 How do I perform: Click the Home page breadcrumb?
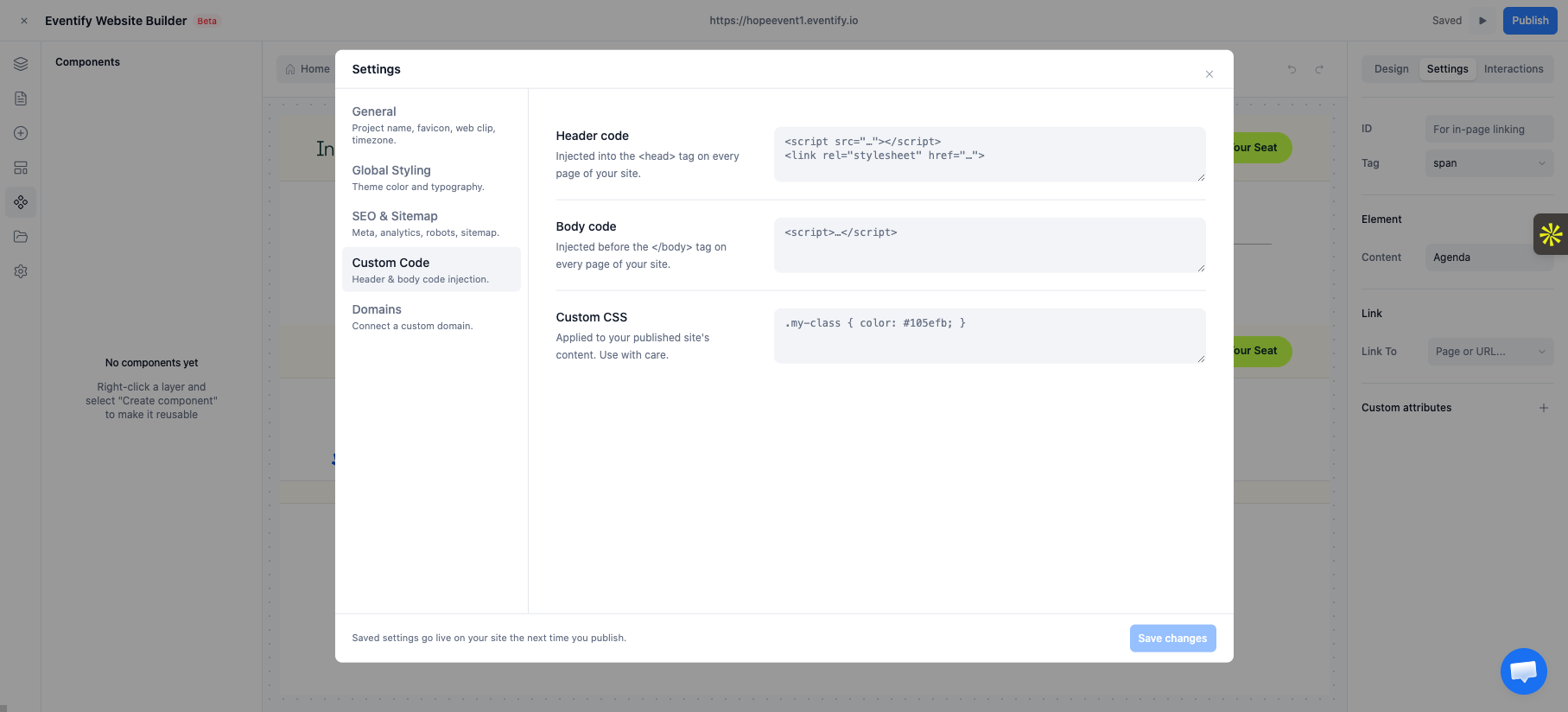308,69
